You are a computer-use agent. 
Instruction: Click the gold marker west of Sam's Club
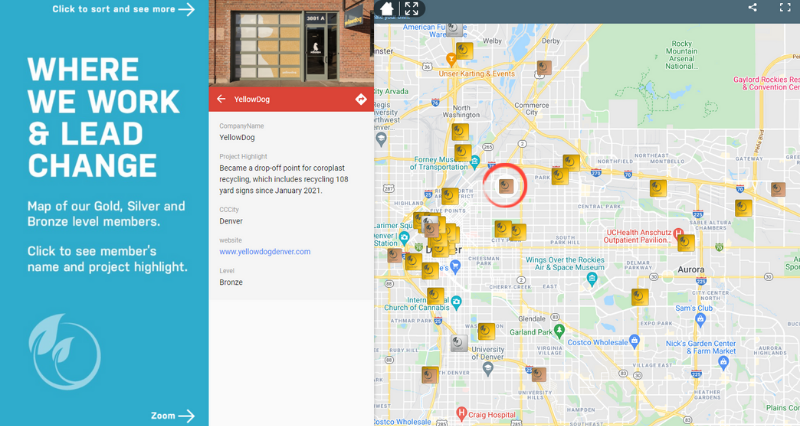640,297
